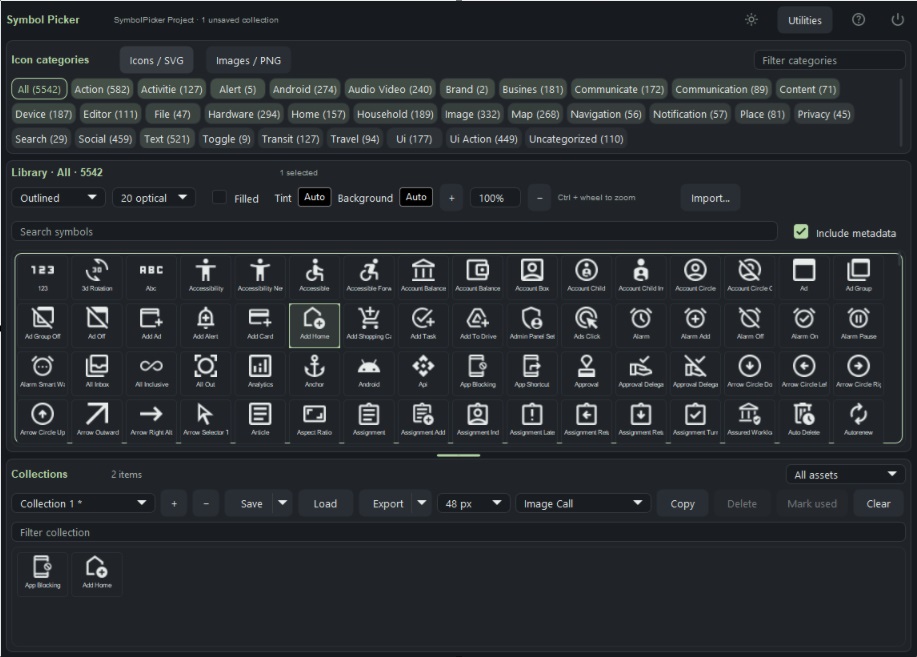Filter by the Navigation (56) category

606,114
